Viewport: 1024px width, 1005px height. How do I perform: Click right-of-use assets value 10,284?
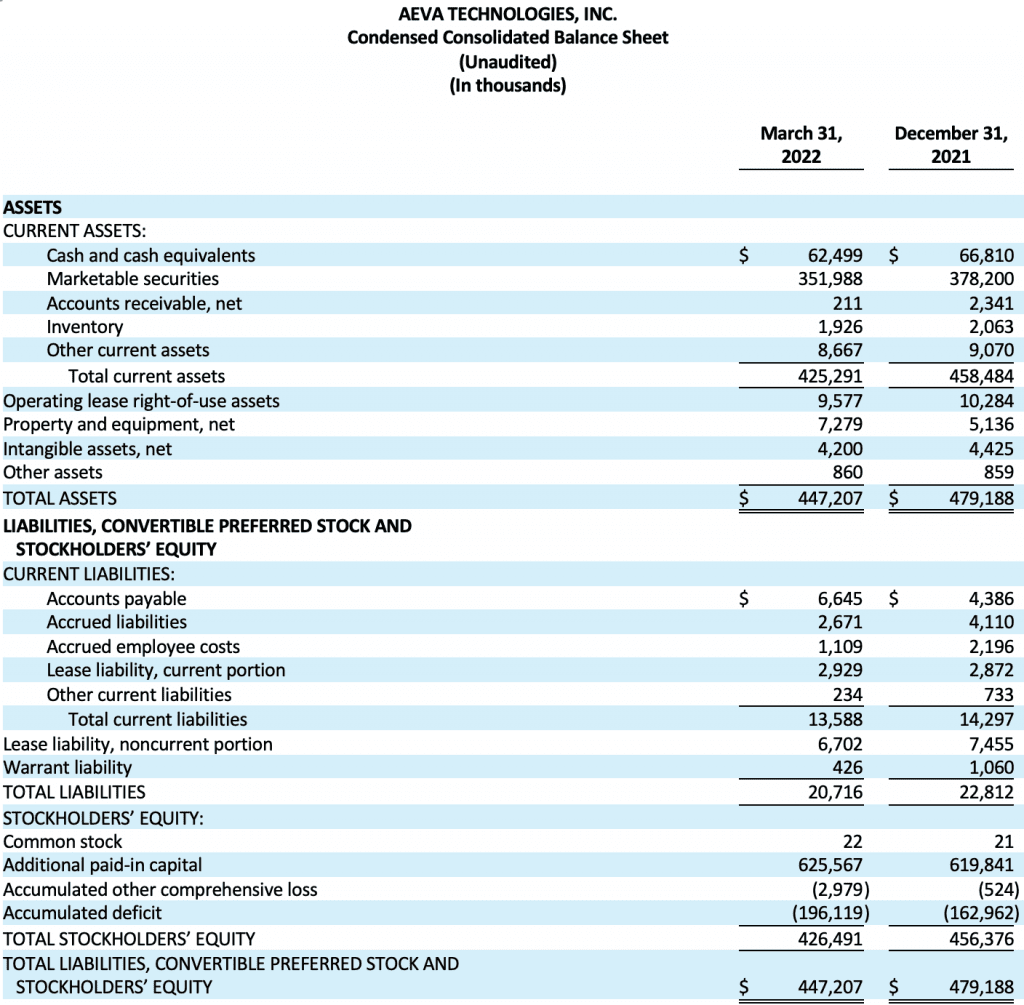coord(986,401)
